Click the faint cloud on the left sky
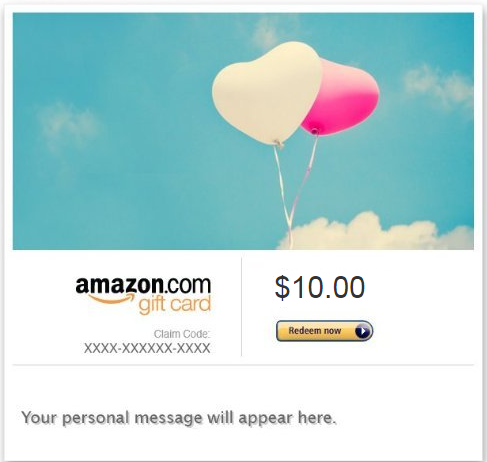 coord(68,125)
